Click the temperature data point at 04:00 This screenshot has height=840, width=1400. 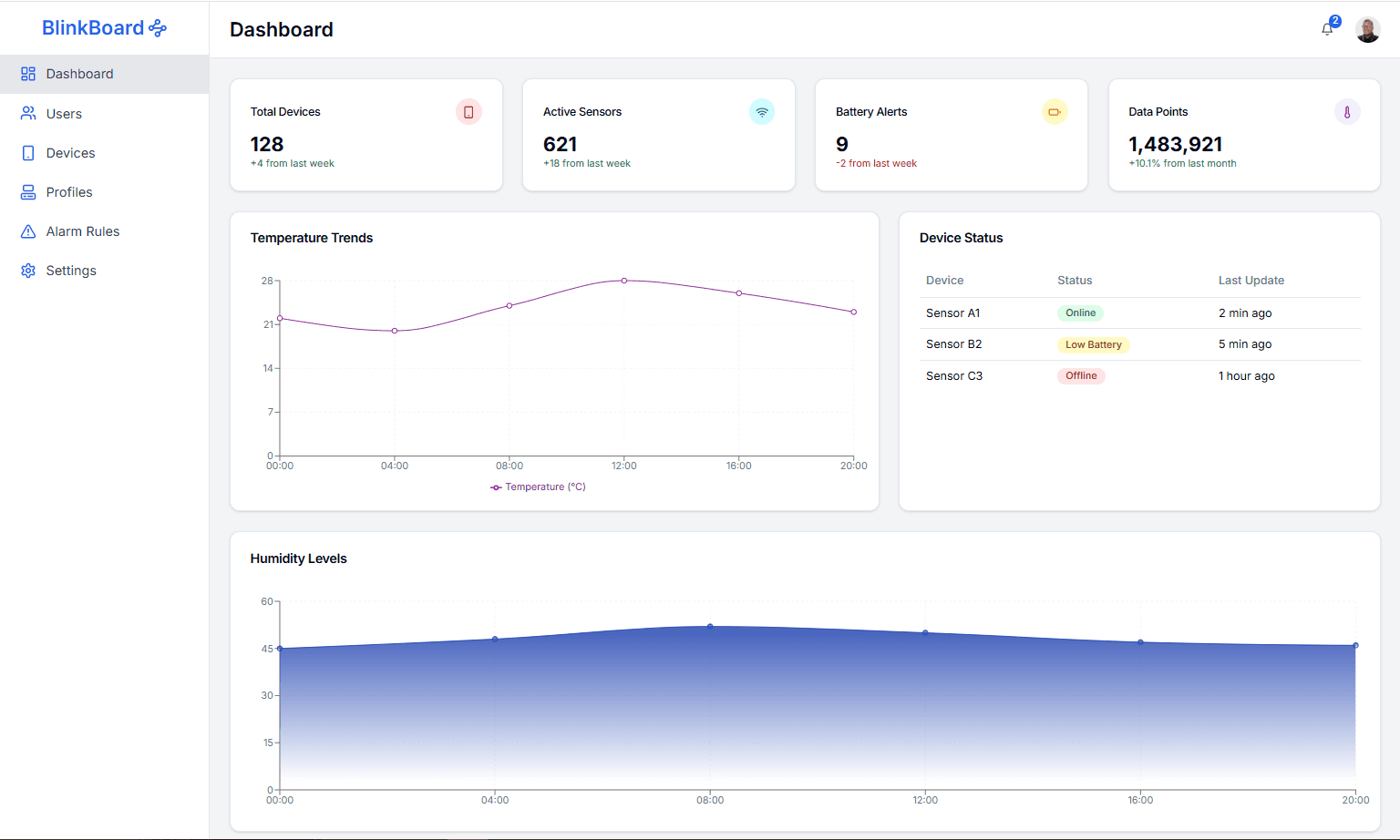(395, 331)
